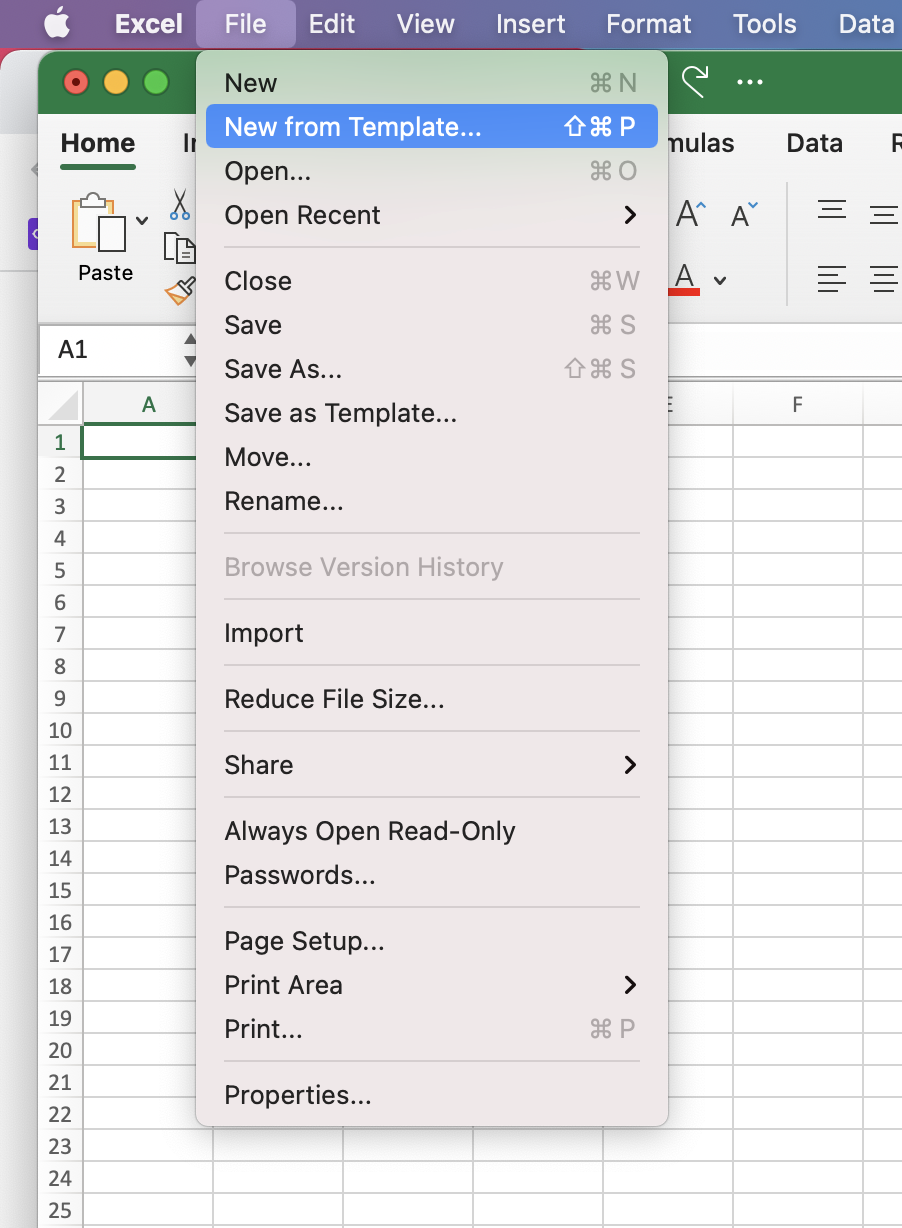Select New from Template...
Image resolution: width=902 pixels, height=1228 pixels.
432,127
